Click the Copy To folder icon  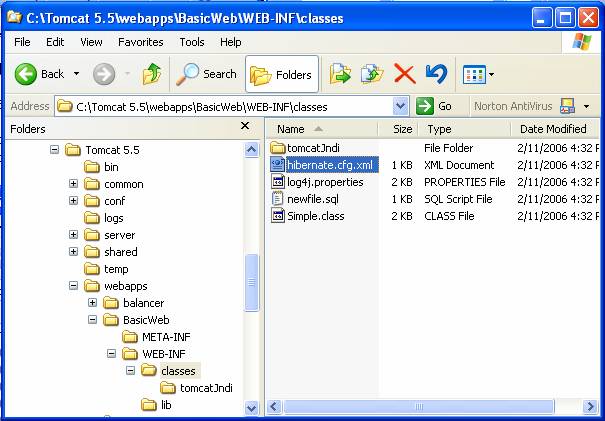pyautogui.click(x=372, y=74)
